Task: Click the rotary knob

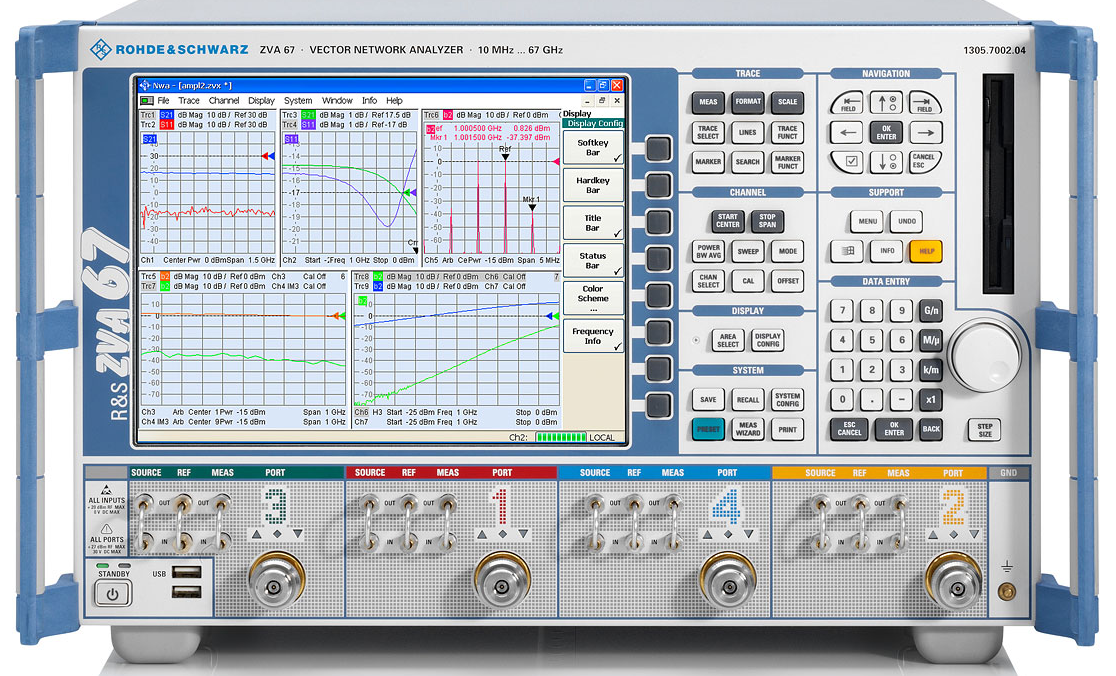Action: (986, 354)
